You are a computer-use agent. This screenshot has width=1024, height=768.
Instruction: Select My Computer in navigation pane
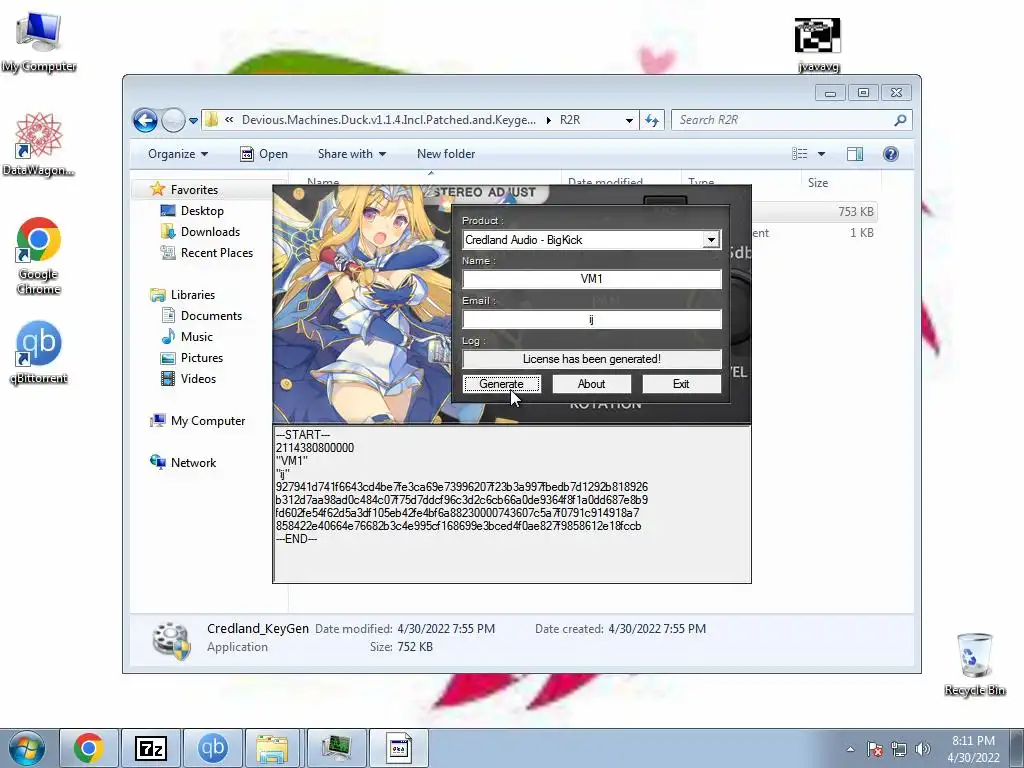tap(208, 421)
